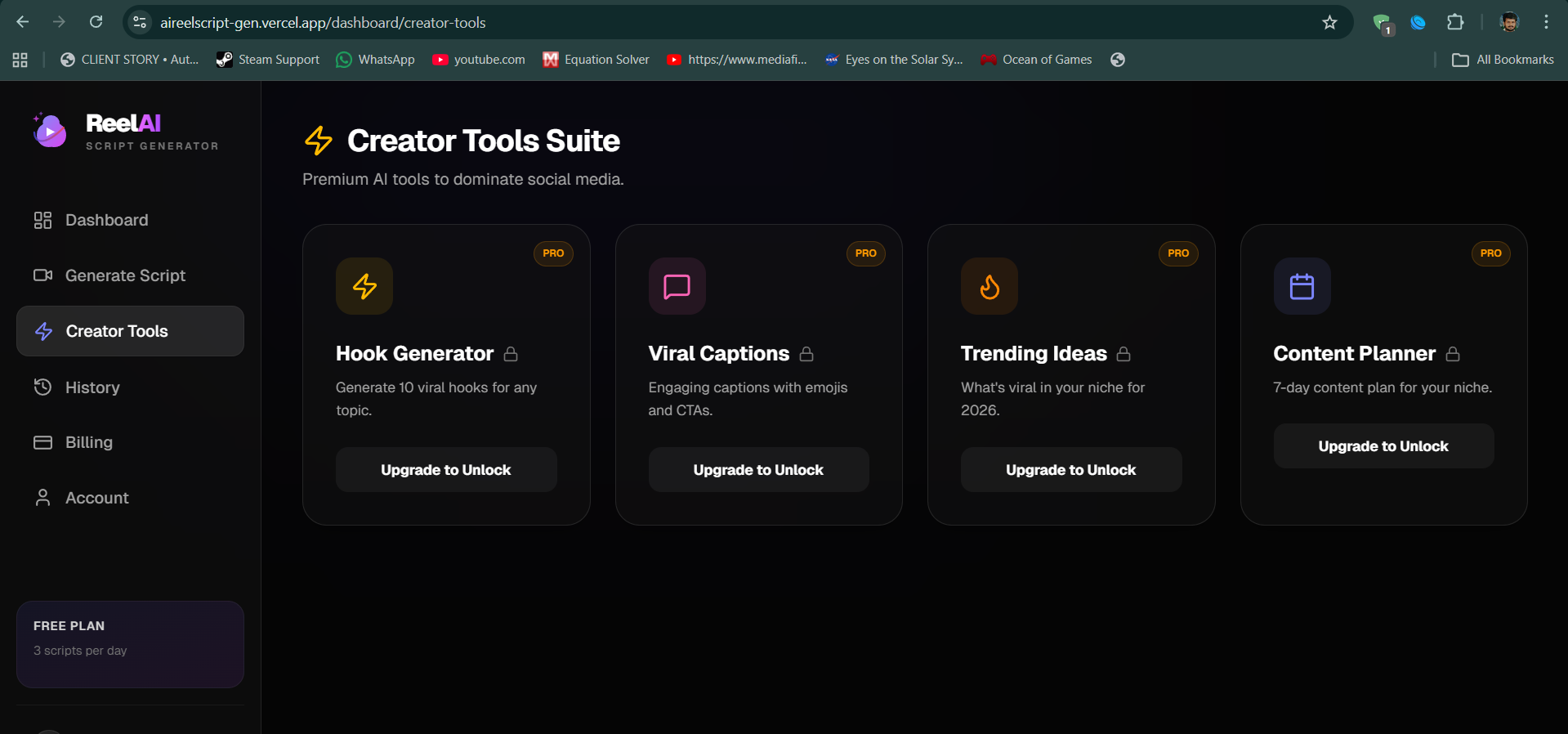Click the site information icon in address bar
Viewport: 1568px width, 734px height.
141,22
